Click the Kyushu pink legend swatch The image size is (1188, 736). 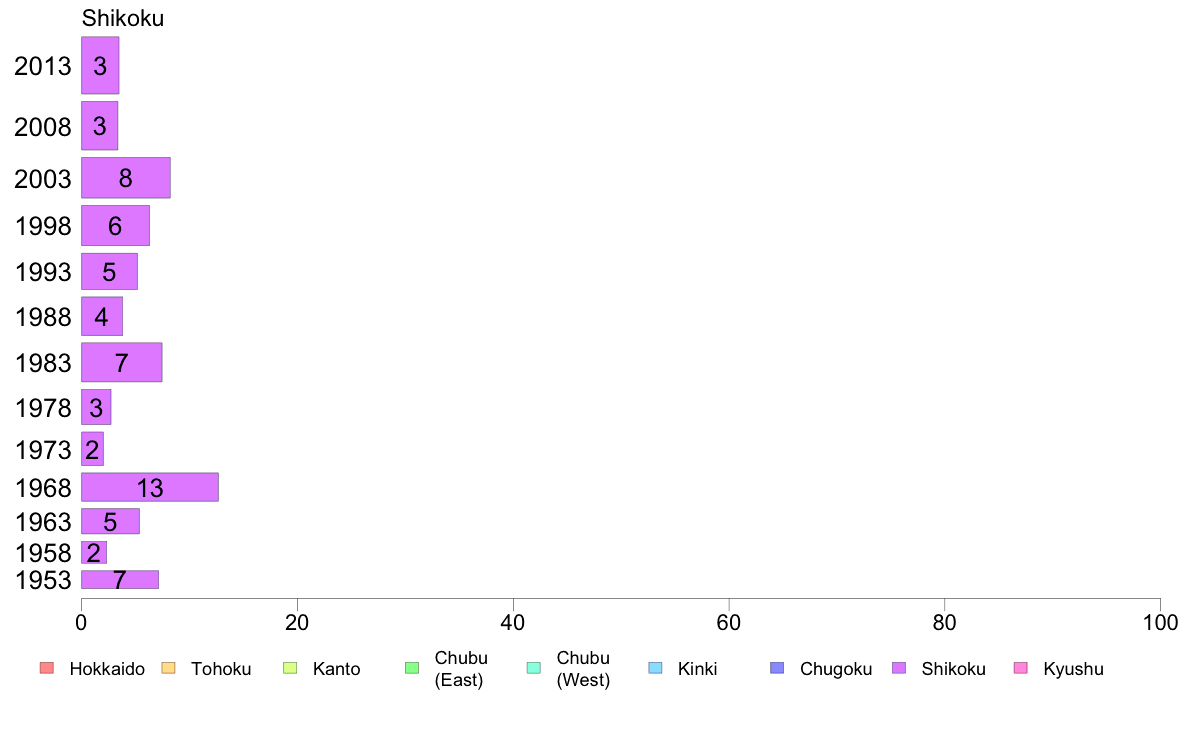pos(1021,668)
